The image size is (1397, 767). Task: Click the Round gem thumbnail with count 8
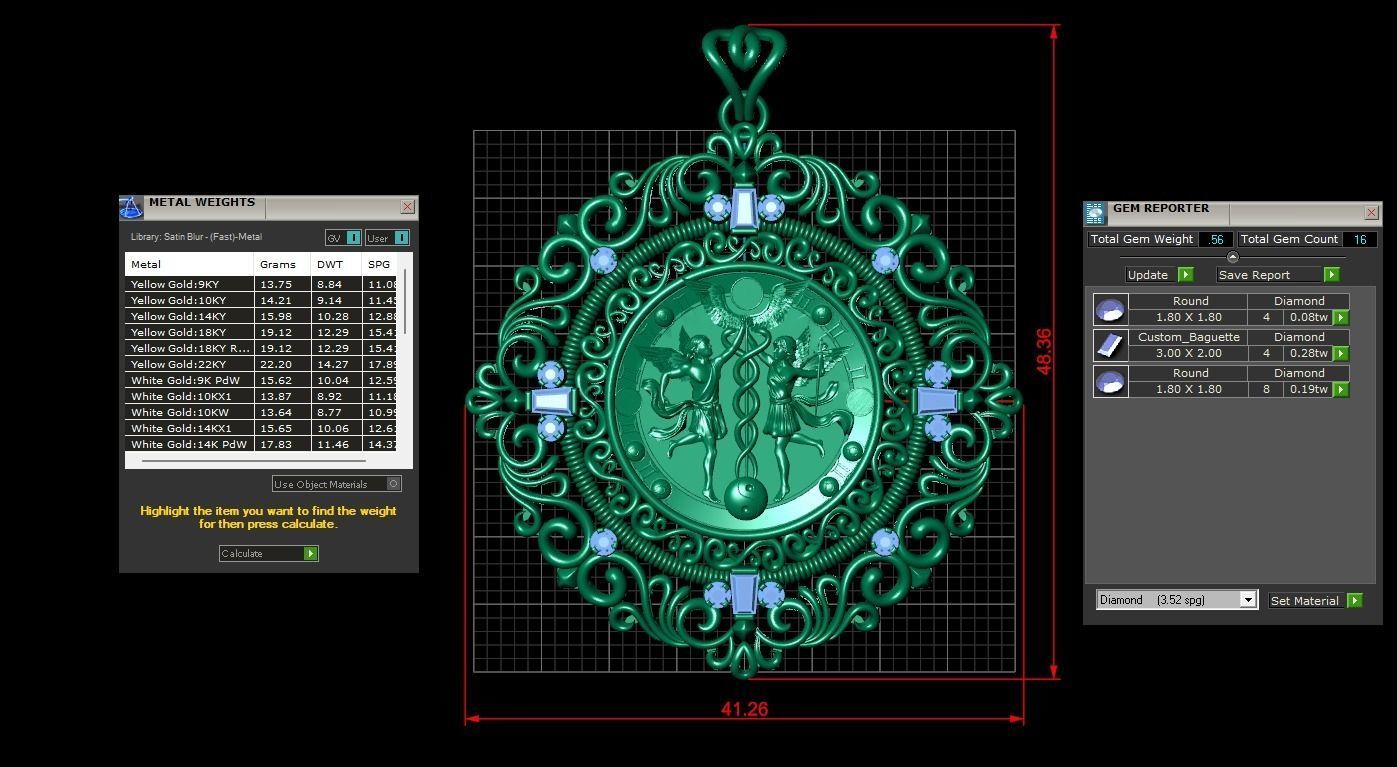click(x=1110, y=381)
